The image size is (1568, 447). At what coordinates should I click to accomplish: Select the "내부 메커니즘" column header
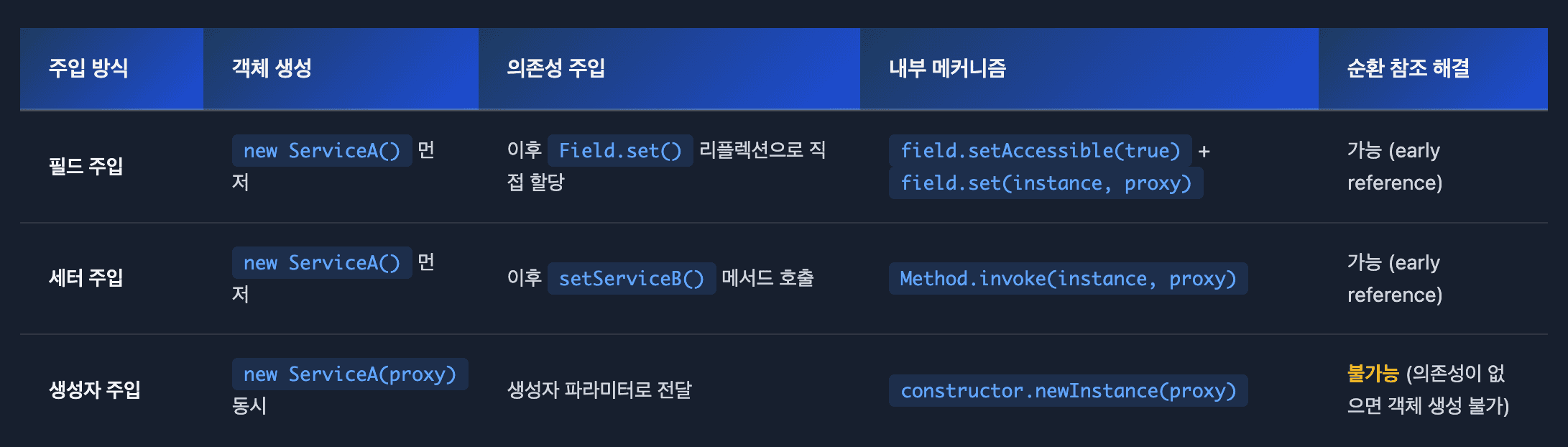pos(947,68)
